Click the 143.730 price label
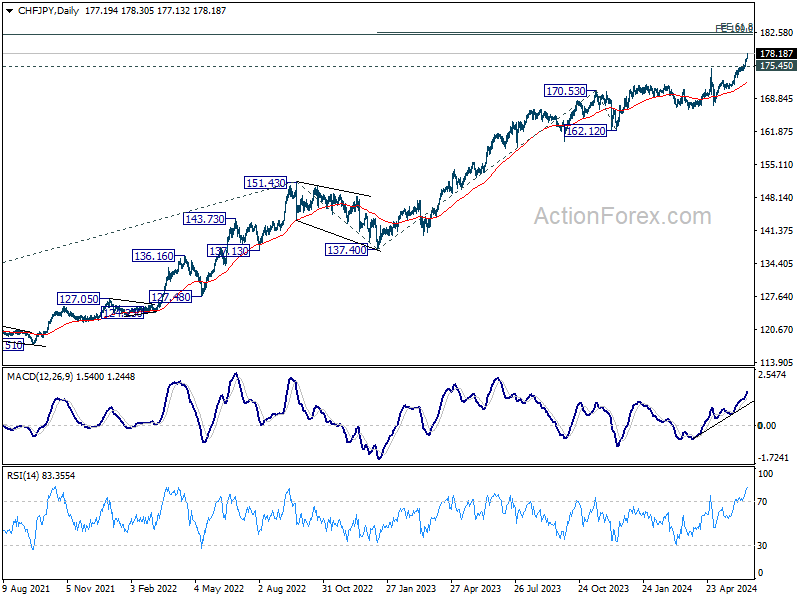The width and height of the screenshot is (800, 600). point(204,218)
